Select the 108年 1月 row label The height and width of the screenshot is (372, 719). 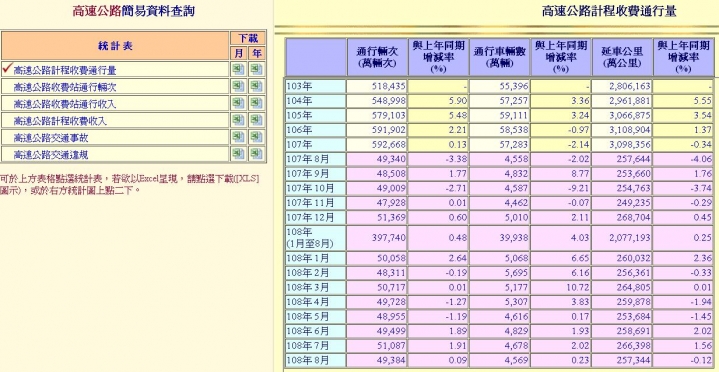coord(315,258)
